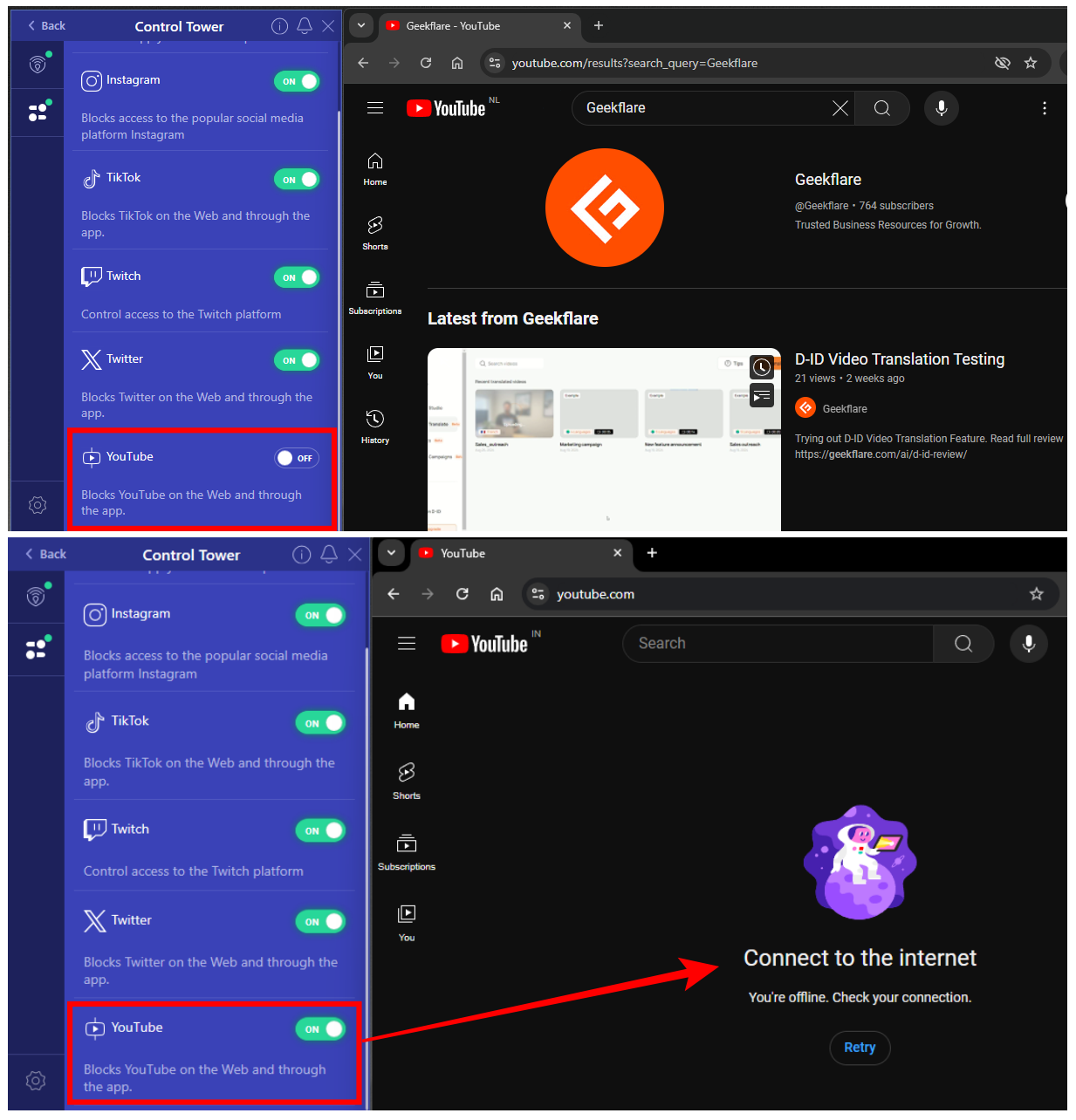Turn off the YouTube switch showing ON
Viewport: 1076px width, 1120px height.
coord(321,1029)
